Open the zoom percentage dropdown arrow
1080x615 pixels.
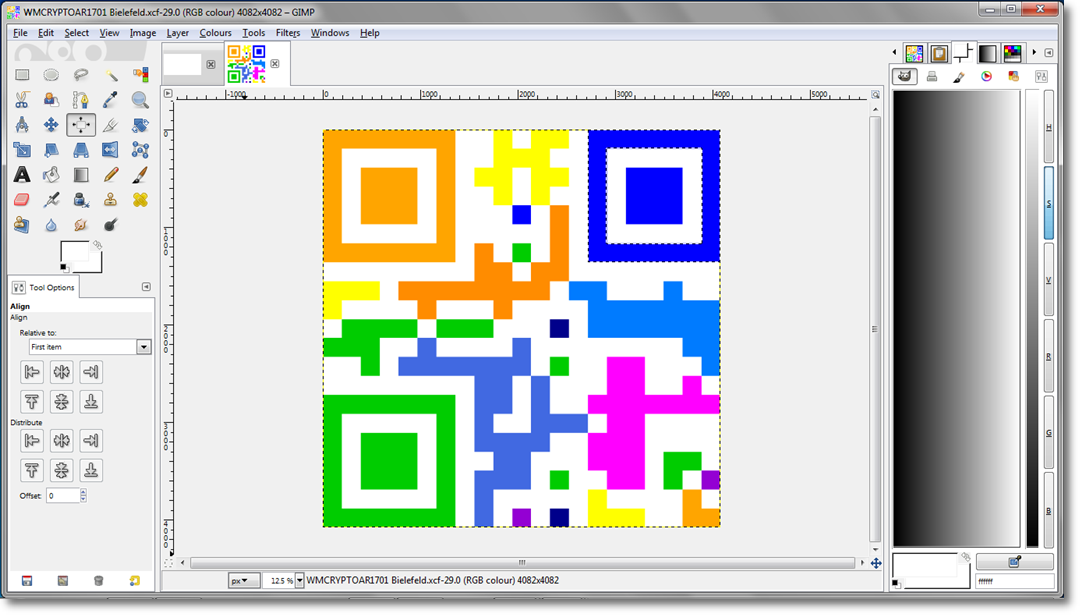coord(300,581)
